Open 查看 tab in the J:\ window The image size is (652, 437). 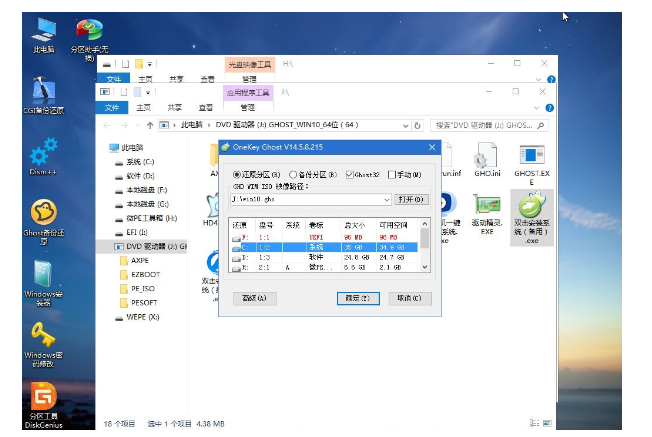205,108
